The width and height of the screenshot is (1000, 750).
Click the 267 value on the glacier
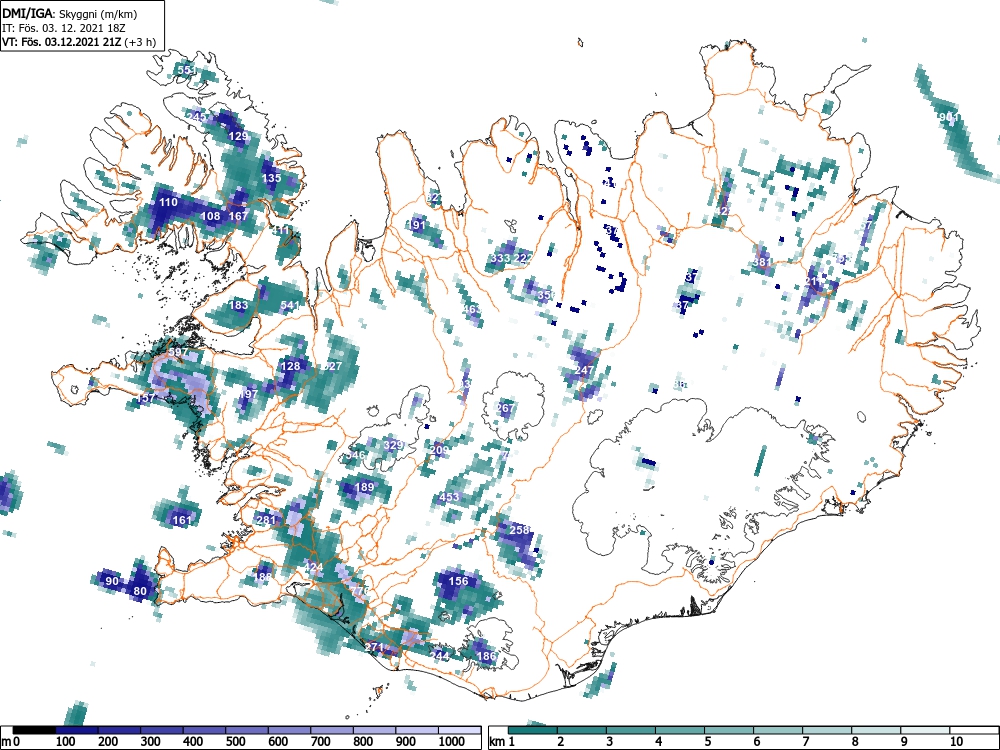click(x=504, y=408)
